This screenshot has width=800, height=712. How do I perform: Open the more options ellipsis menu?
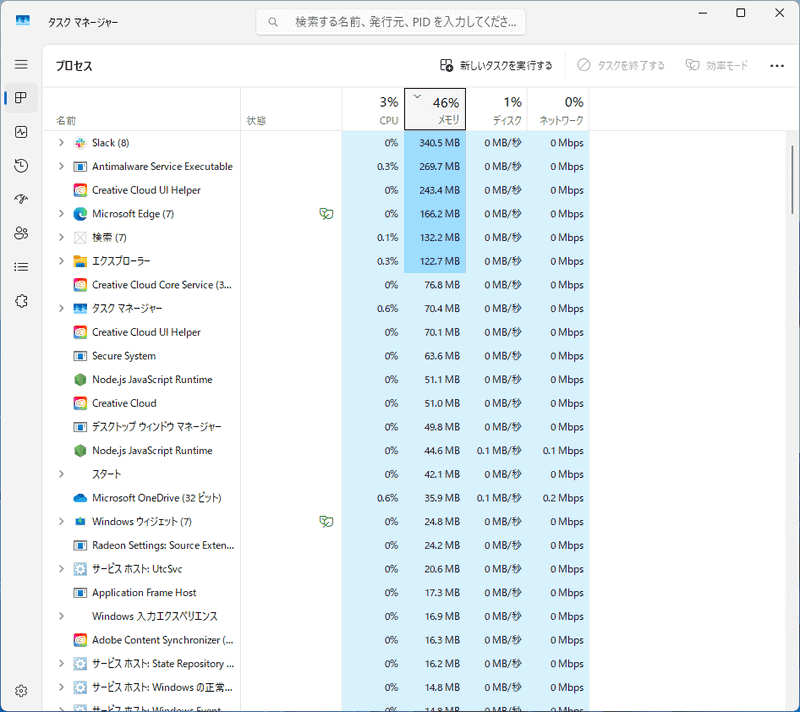777,65
